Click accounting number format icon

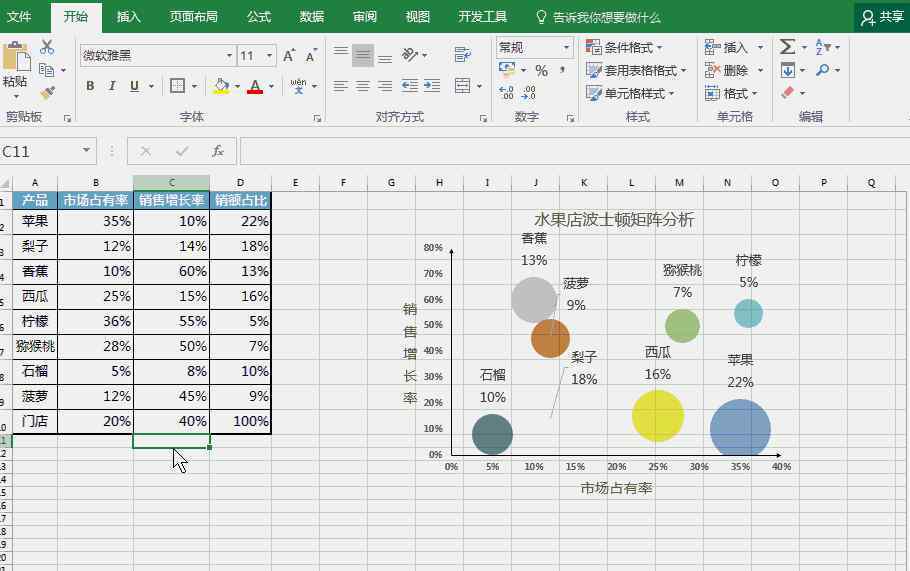pyautogui.click(x=507, y=70)
